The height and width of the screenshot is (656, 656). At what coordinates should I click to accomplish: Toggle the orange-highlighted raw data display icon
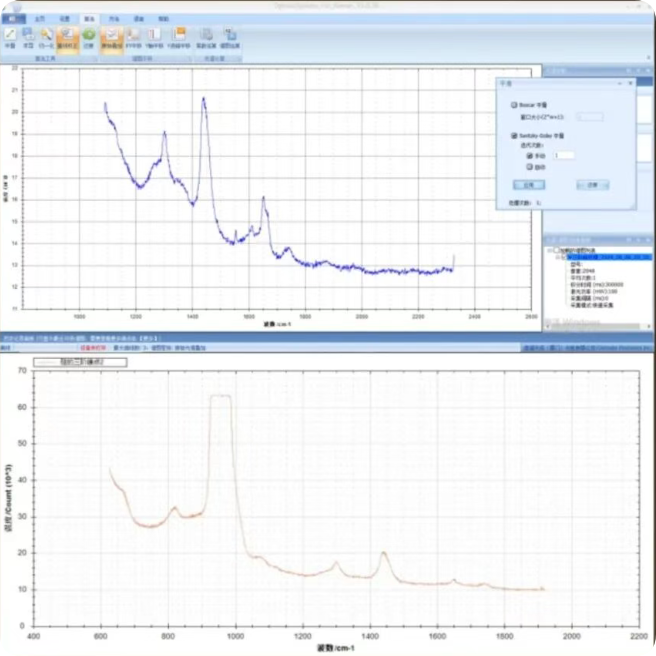[x=112, y=39]
